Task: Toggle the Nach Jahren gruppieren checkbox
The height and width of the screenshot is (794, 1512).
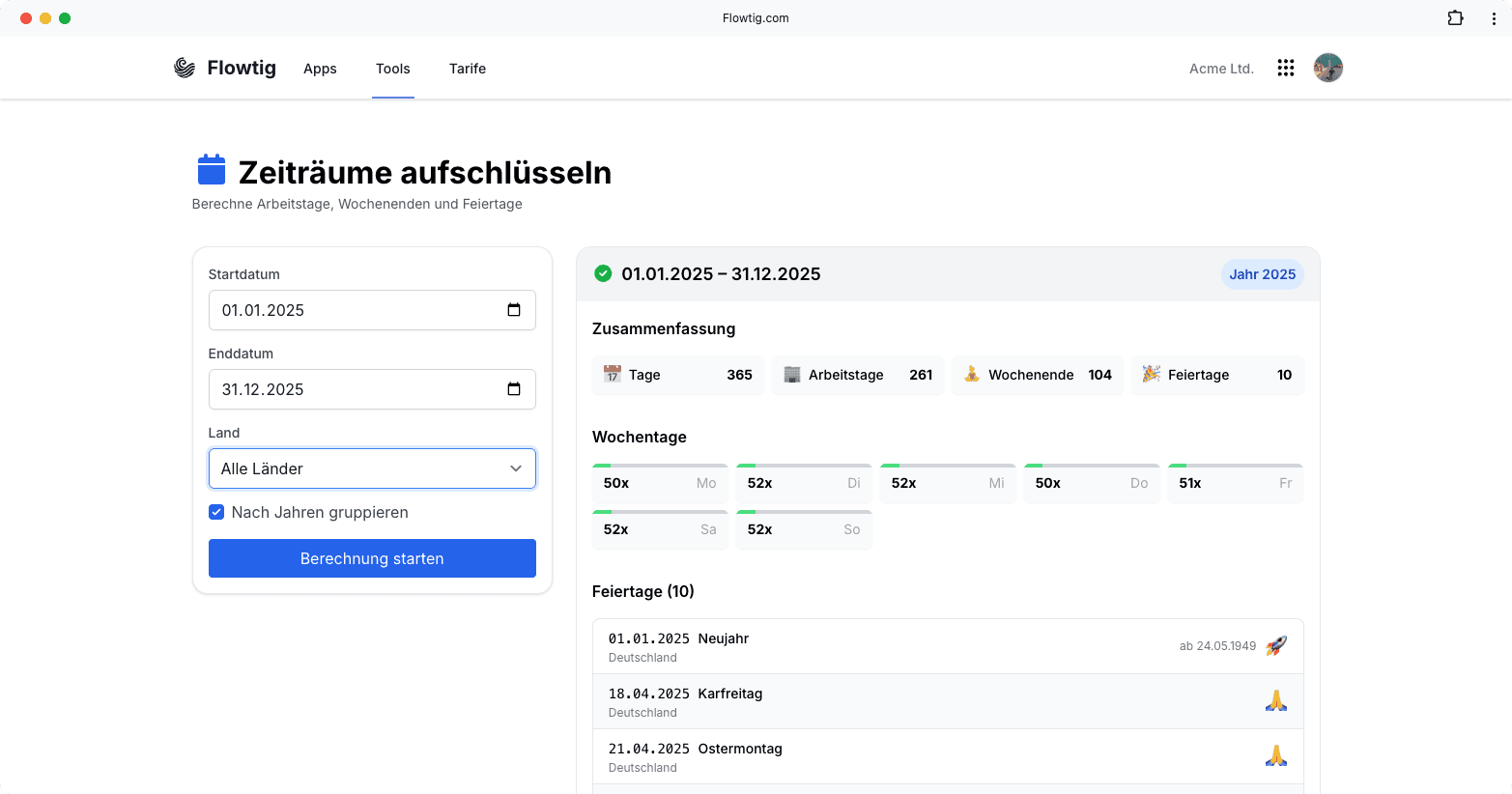Action: (x=216, y=512)
